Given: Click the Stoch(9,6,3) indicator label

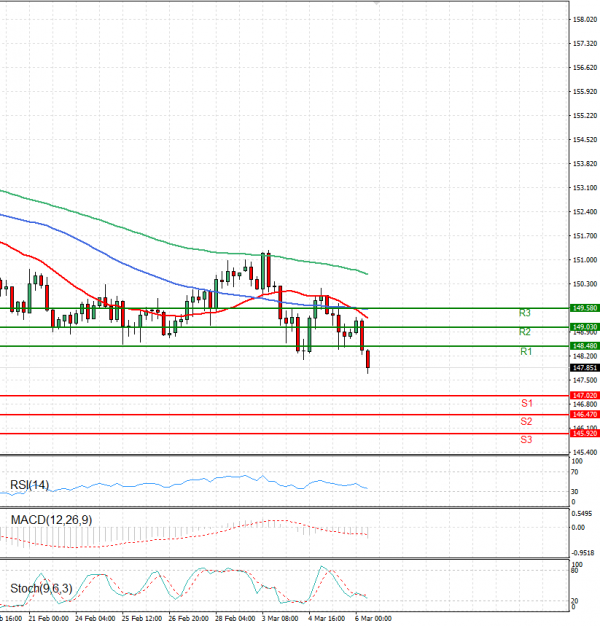Looking at the screenshot, I should tap(41, 588).
